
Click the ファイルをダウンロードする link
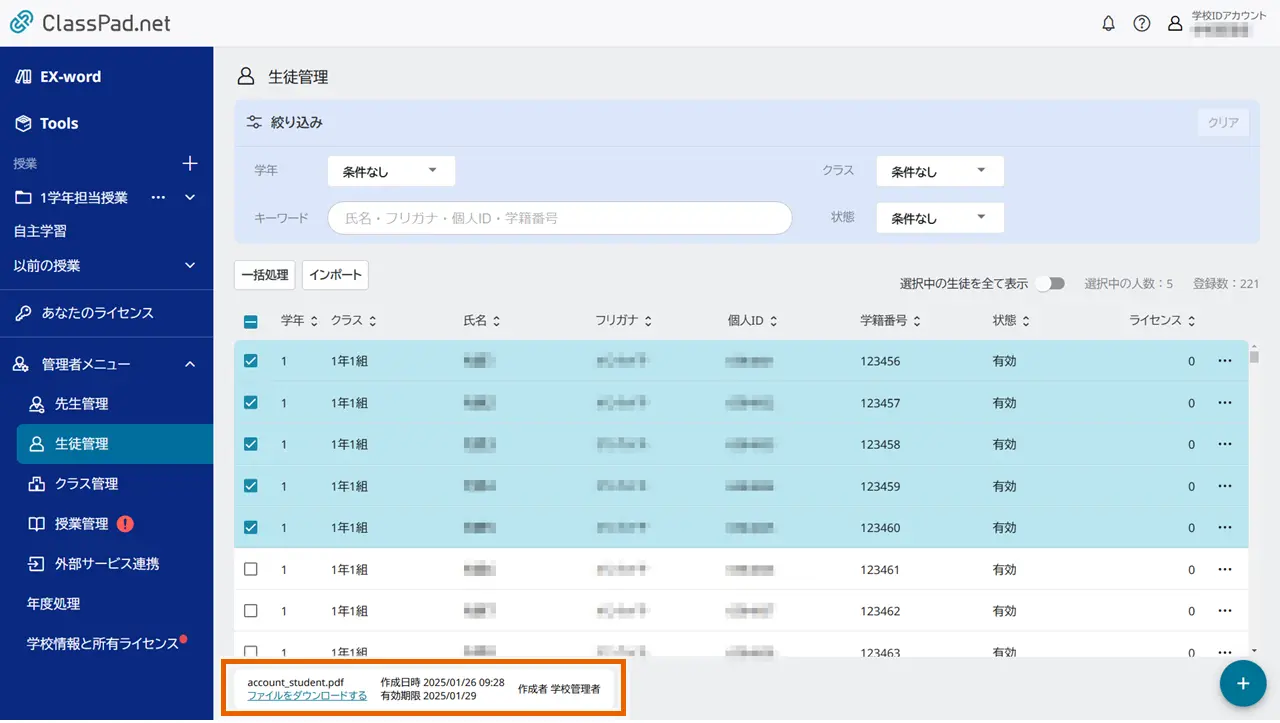(307, 696)
